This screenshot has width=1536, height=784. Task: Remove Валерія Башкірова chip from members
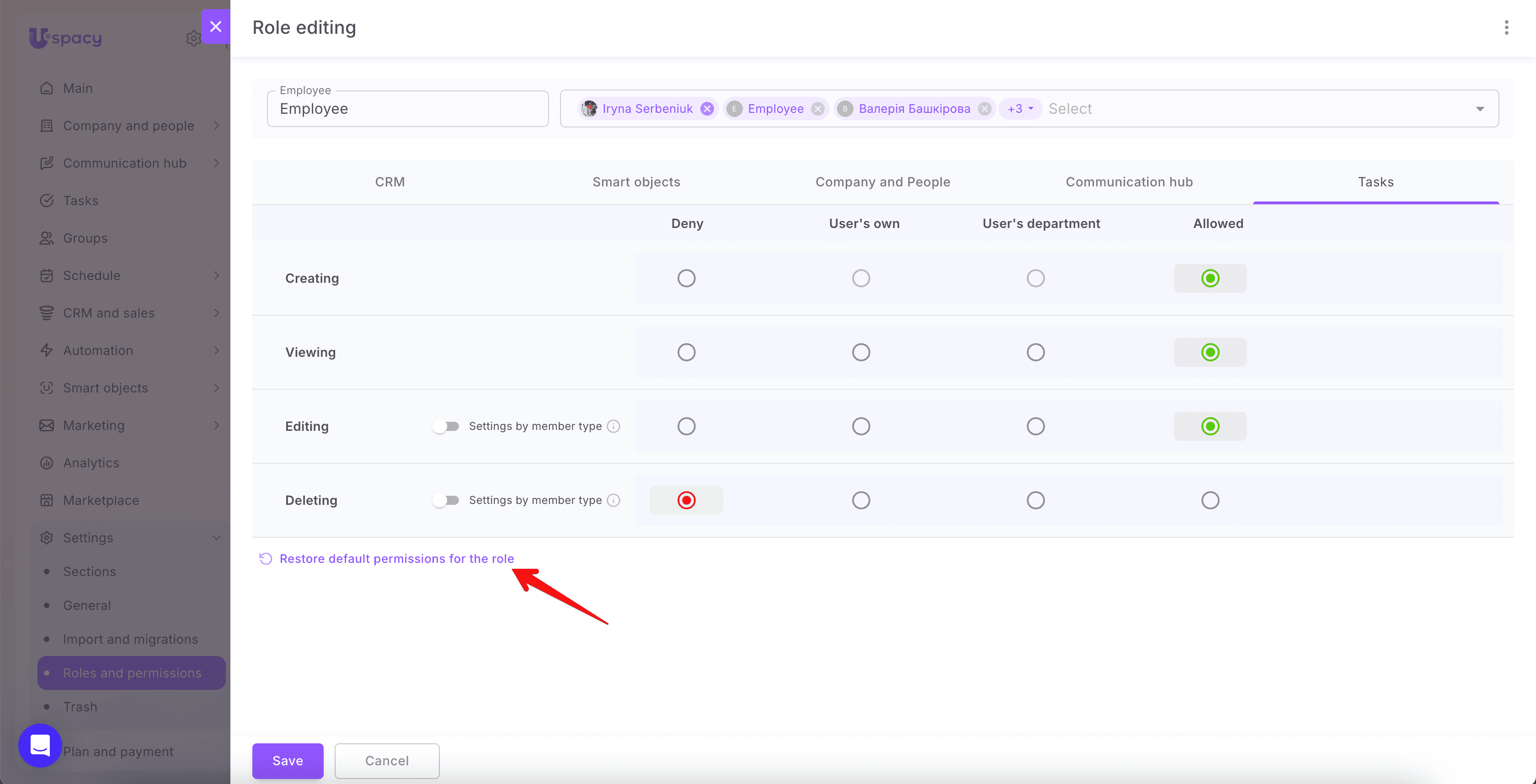(985, 108)
